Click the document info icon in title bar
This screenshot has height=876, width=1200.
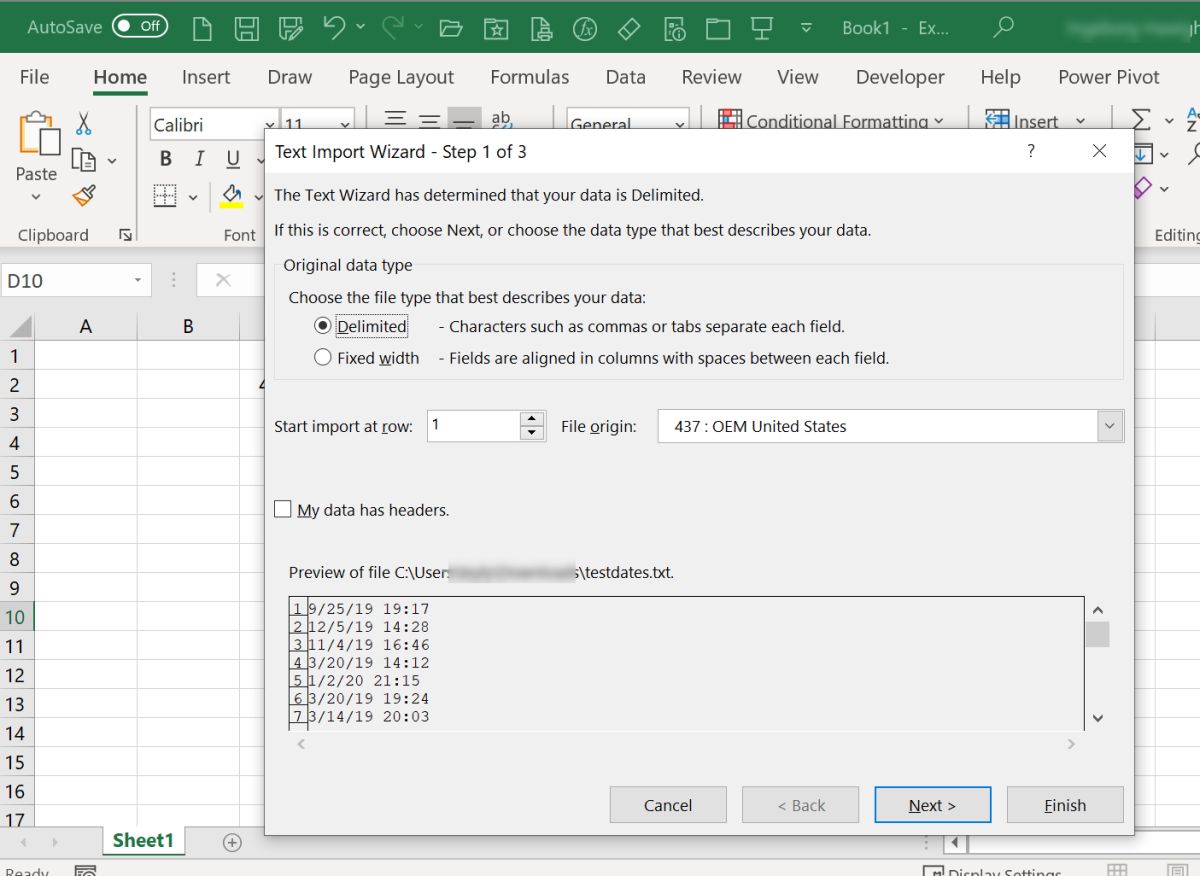click(x=674, y=29)
